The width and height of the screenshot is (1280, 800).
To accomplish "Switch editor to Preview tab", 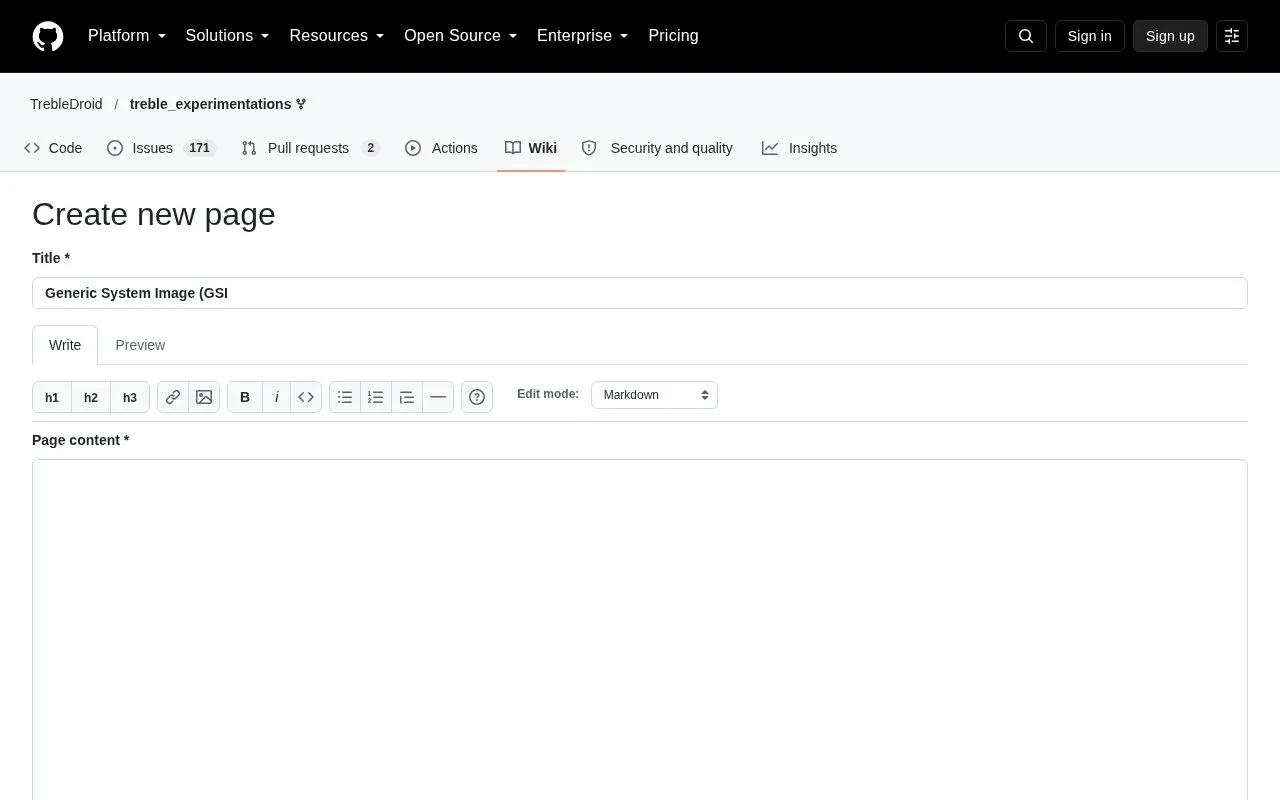I will (x=140, y=345).
